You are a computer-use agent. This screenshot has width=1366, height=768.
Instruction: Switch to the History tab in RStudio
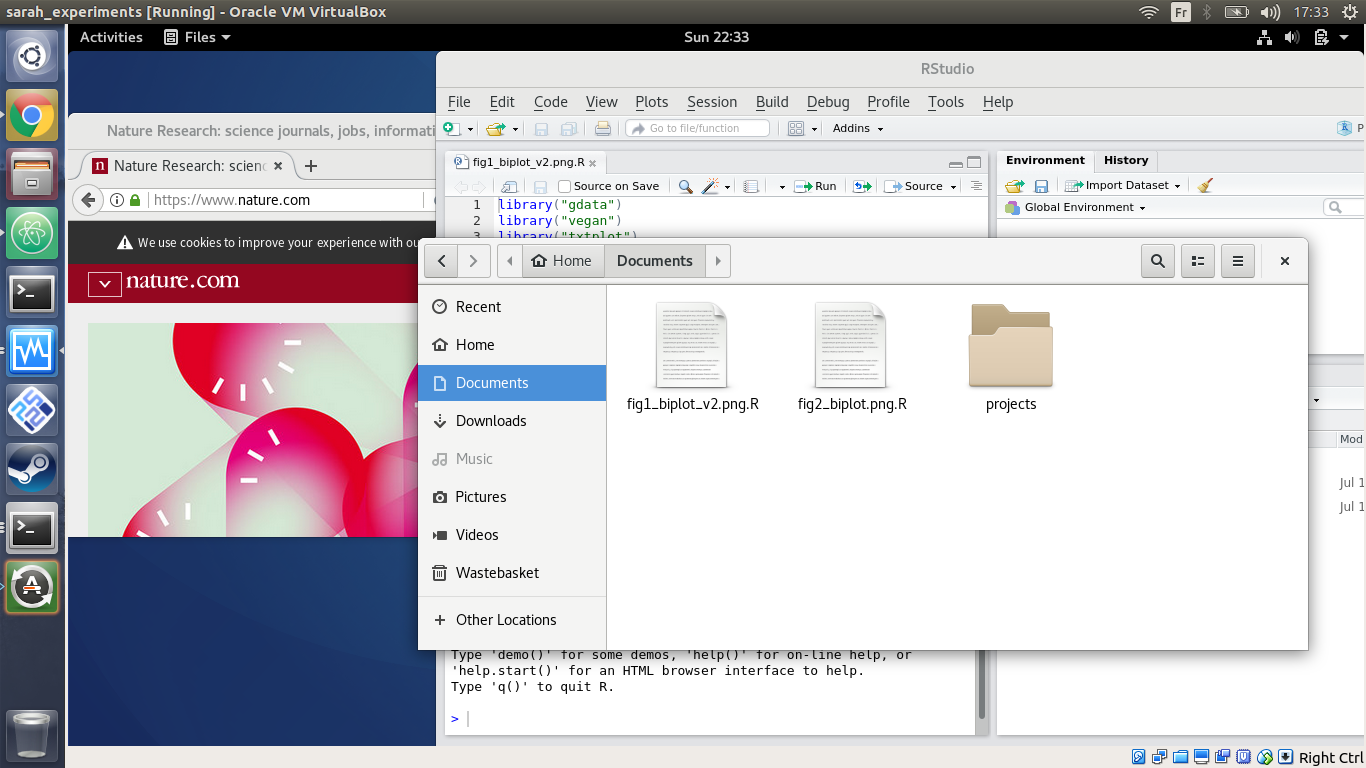coord(1126,160)
